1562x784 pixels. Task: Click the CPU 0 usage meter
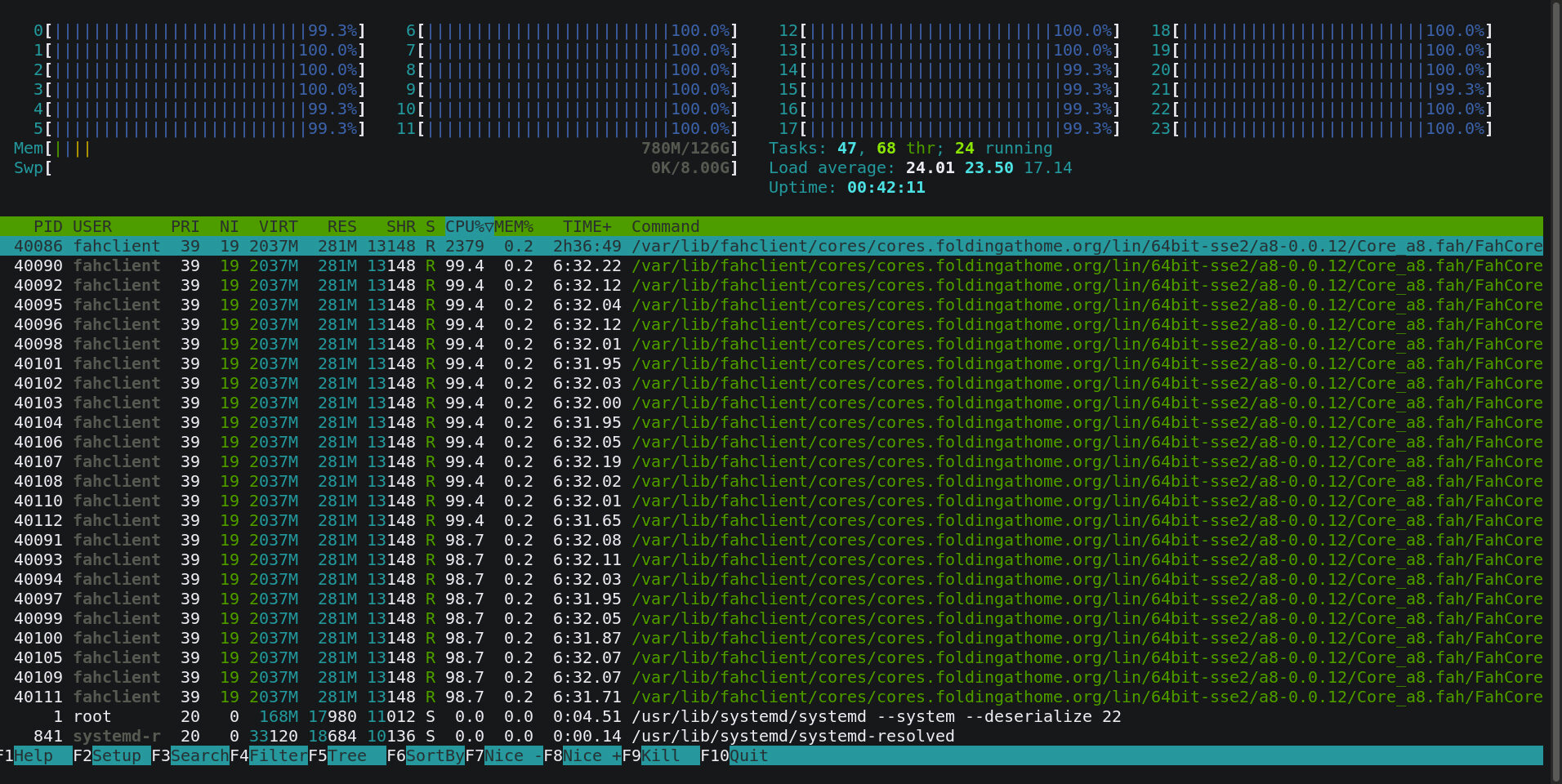[199, 30]
